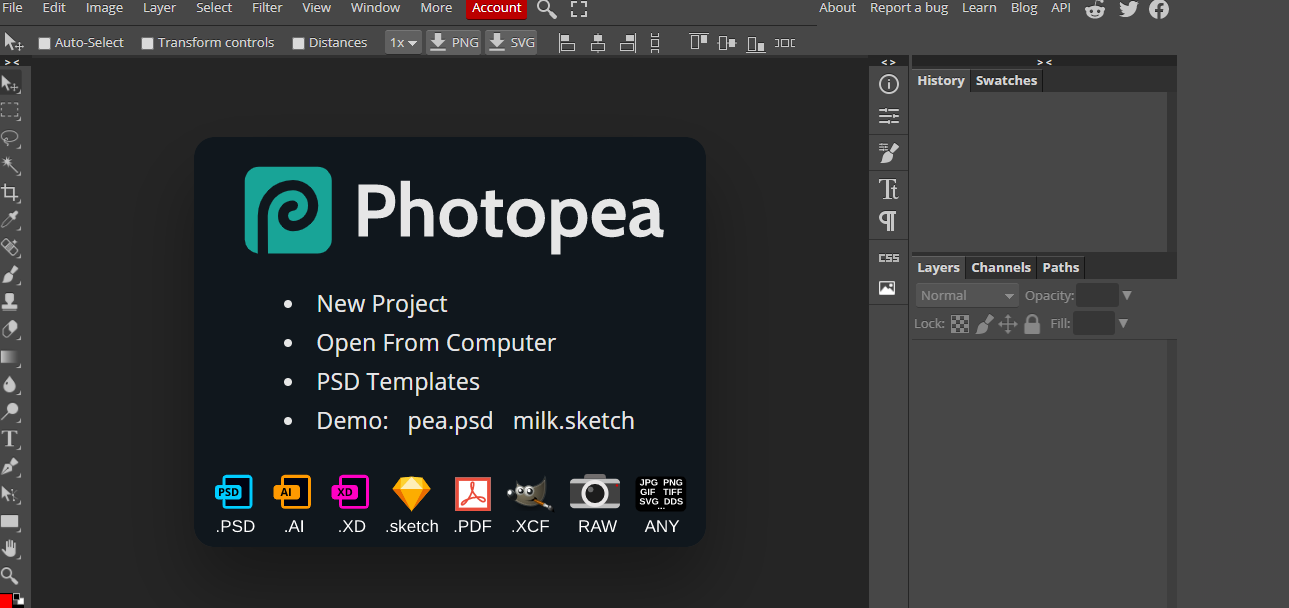Click the search magnifier in menu bar

click(547, 9)
